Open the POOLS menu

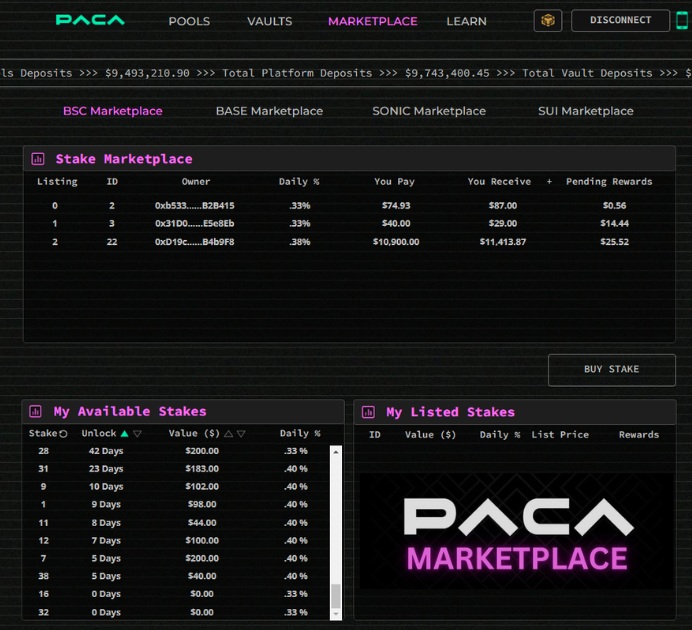(x=189, y=21)
